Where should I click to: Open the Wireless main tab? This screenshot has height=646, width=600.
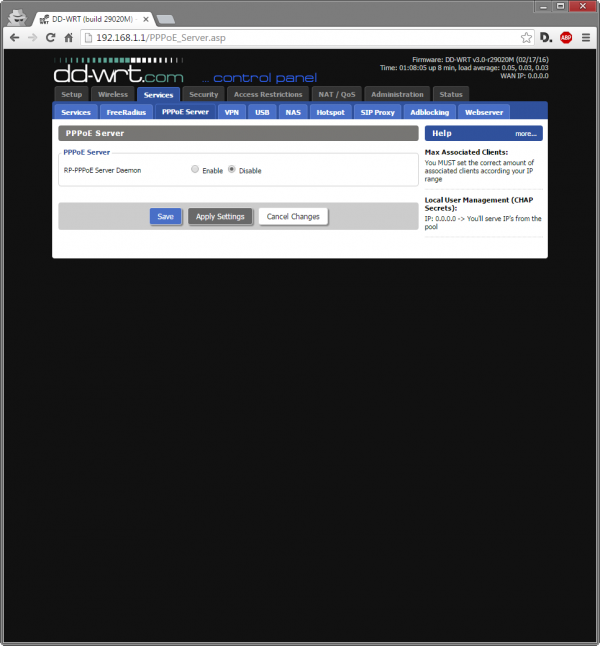(x=113, y=94)
